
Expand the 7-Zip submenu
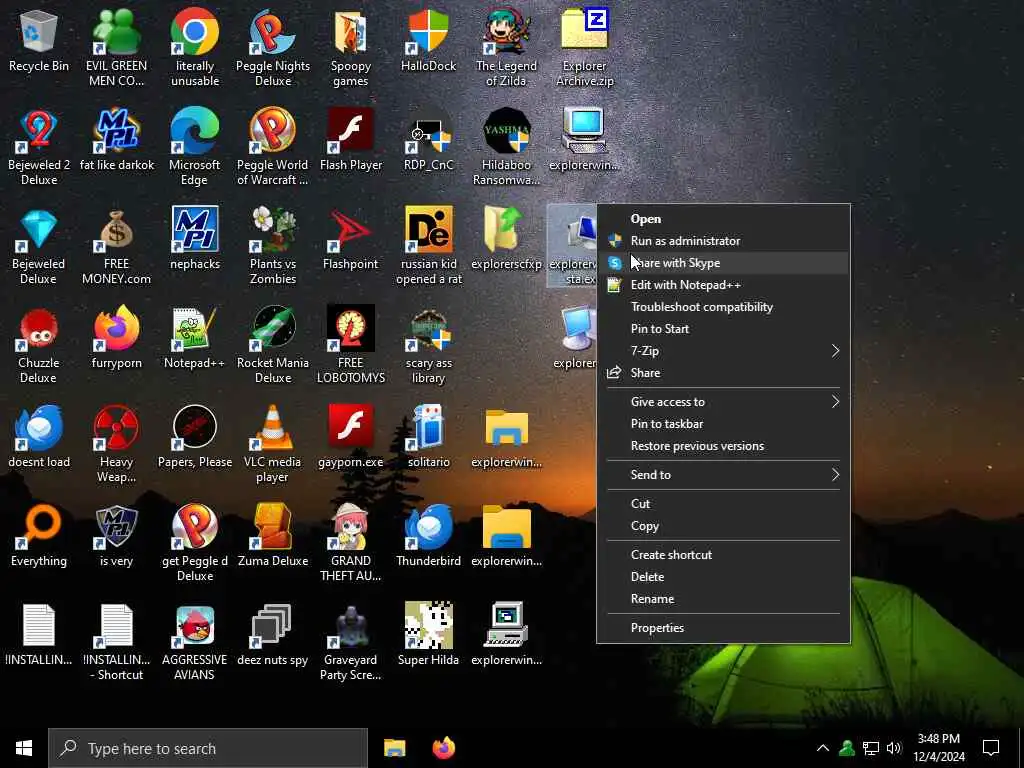723,351
